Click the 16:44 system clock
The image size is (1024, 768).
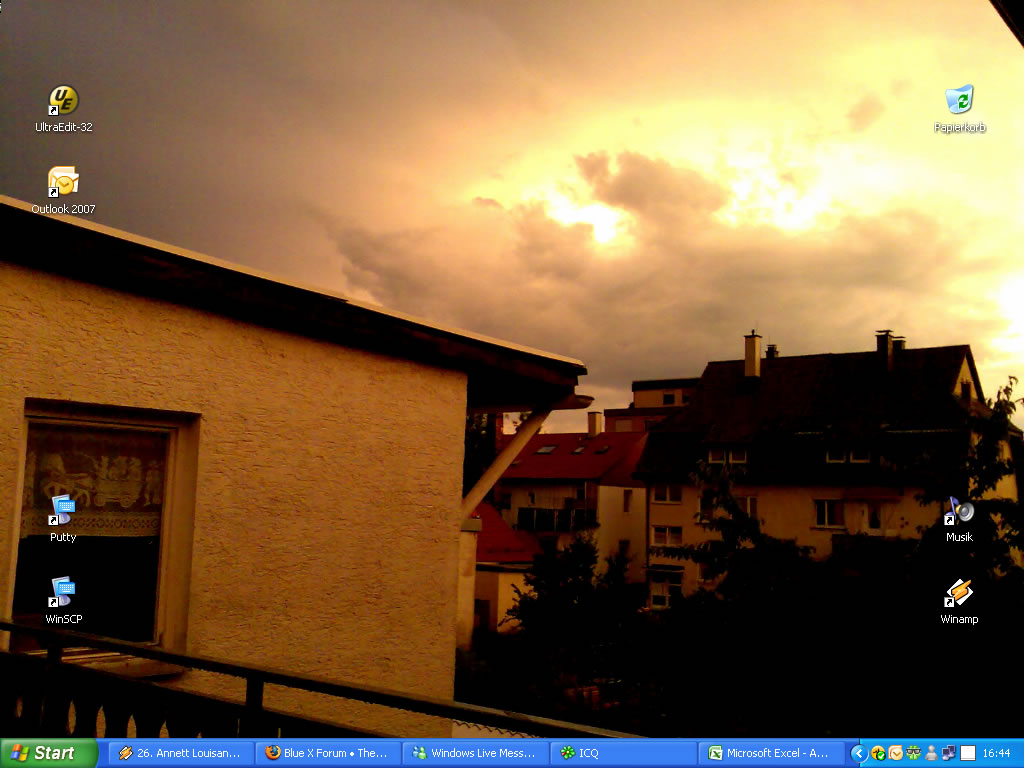click(996, 753)
